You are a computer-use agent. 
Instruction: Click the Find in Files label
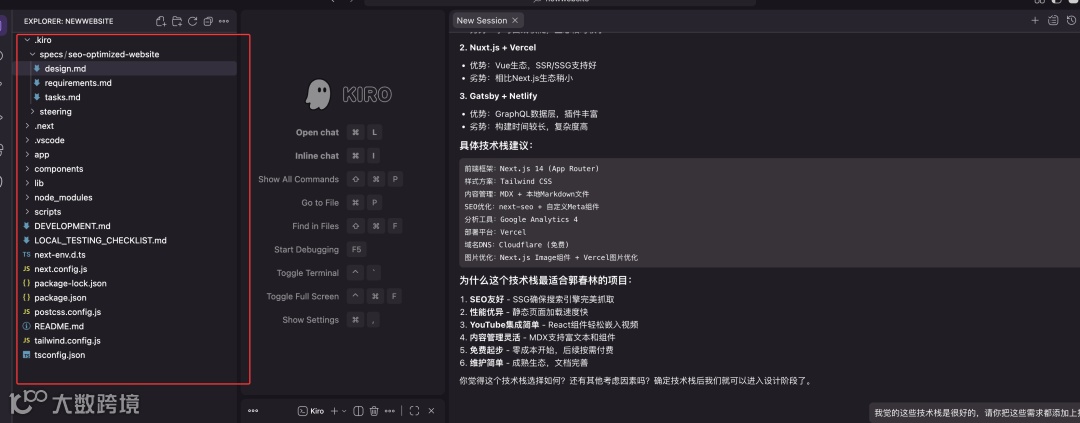click(315, 226)
